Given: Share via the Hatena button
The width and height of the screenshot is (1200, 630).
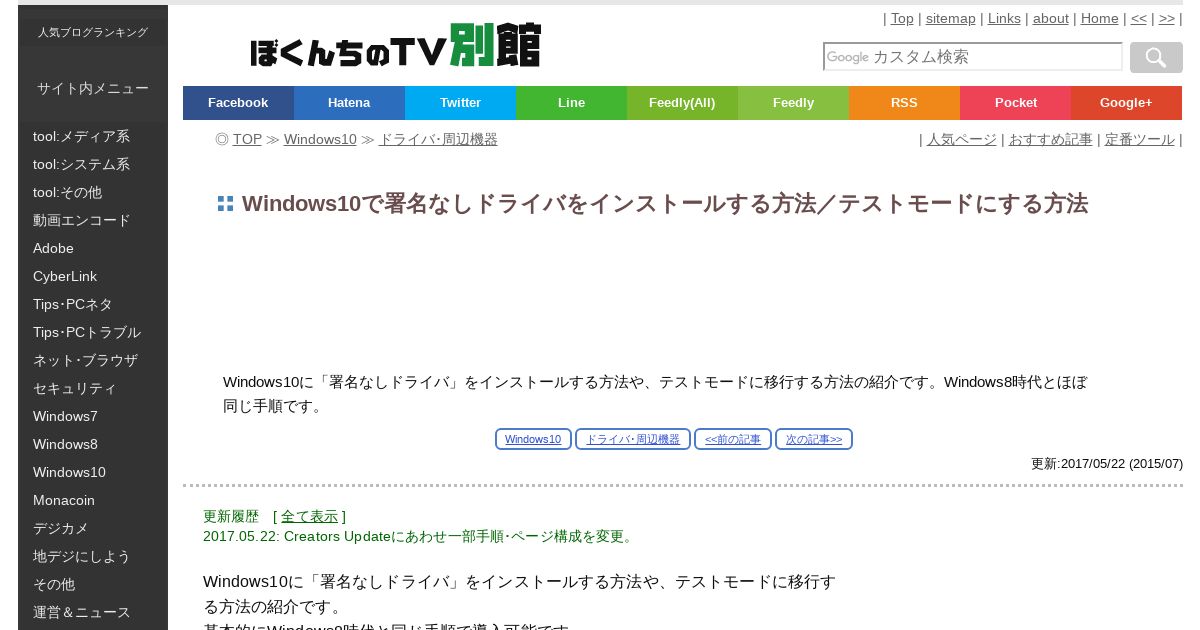Looking at the screenshot, I should (349, 103).
